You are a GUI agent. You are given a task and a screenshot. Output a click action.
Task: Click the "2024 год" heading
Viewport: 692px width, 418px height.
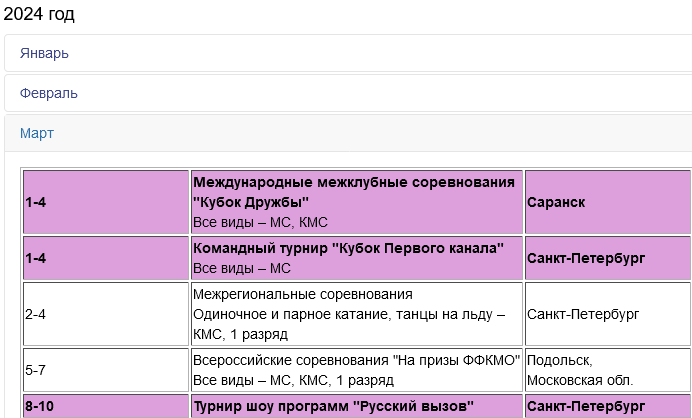[39, 14]
